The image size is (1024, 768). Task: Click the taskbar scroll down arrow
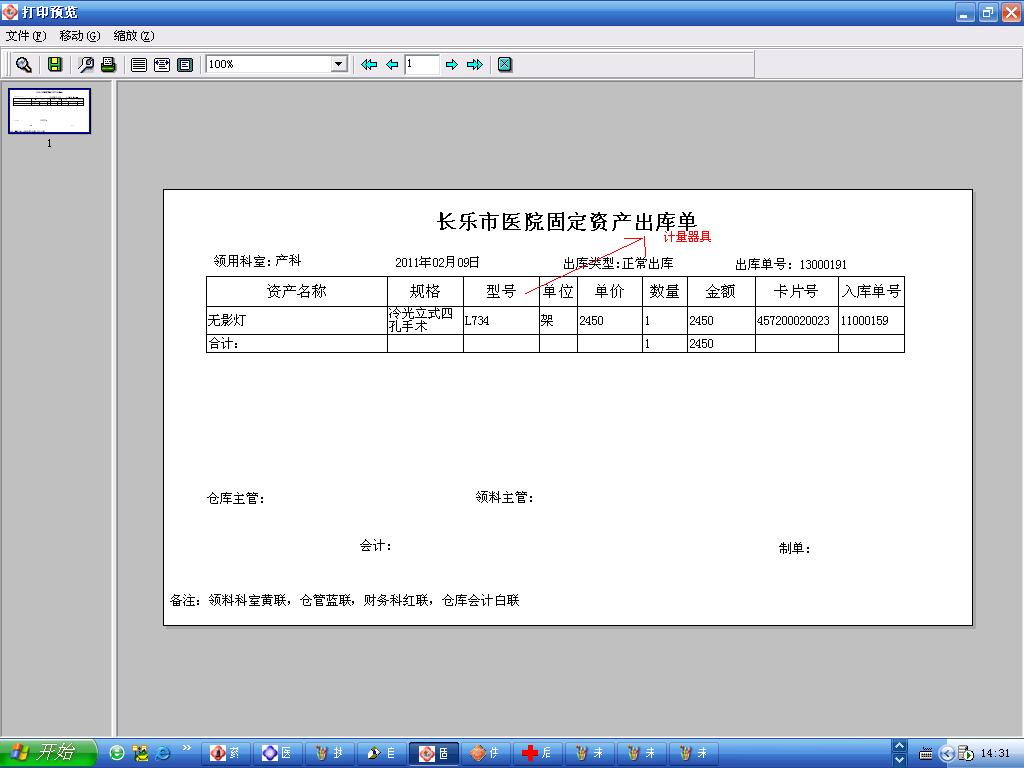899,760
